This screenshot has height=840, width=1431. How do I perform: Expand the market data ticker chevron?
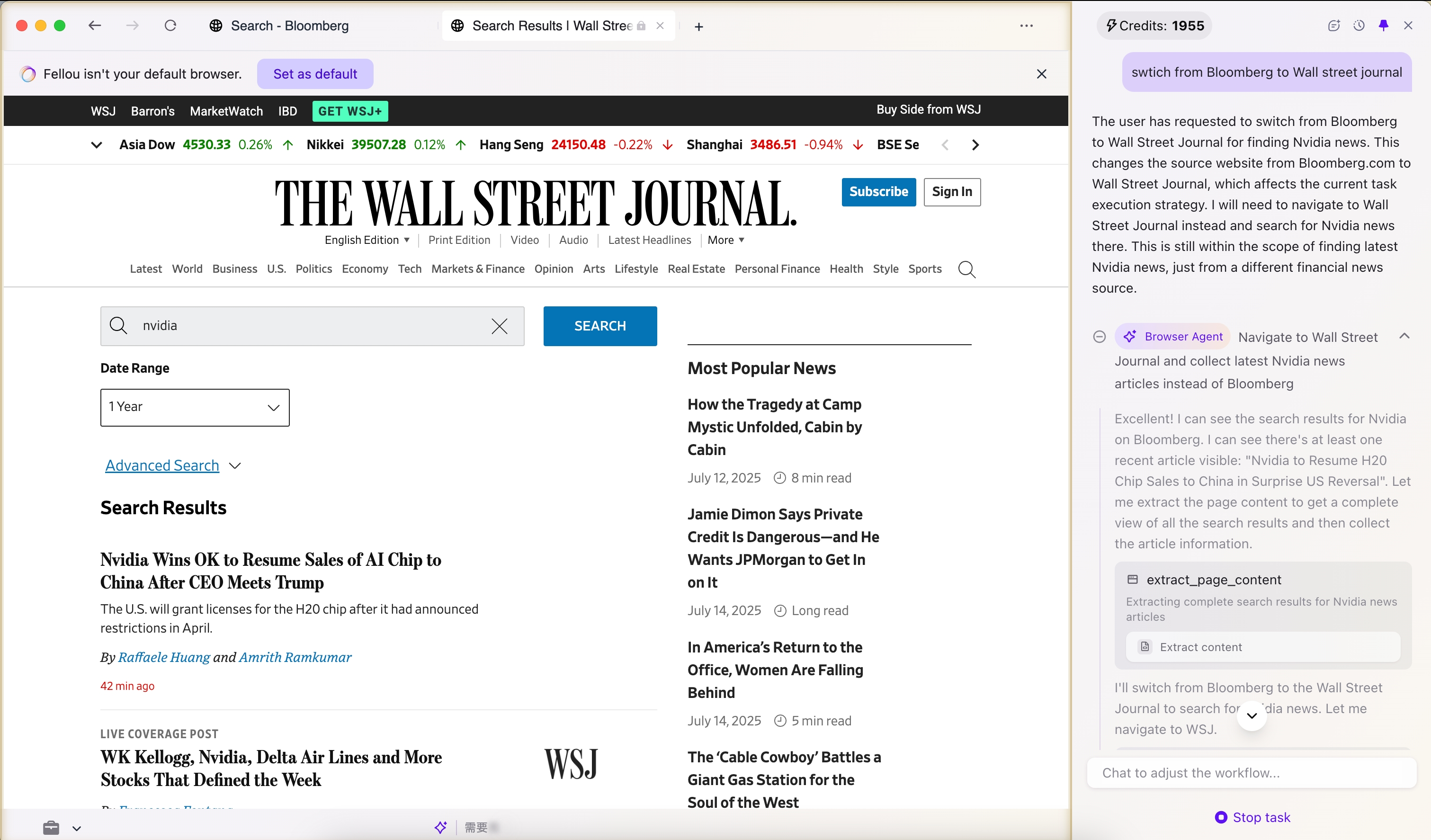tap(97, 145)
